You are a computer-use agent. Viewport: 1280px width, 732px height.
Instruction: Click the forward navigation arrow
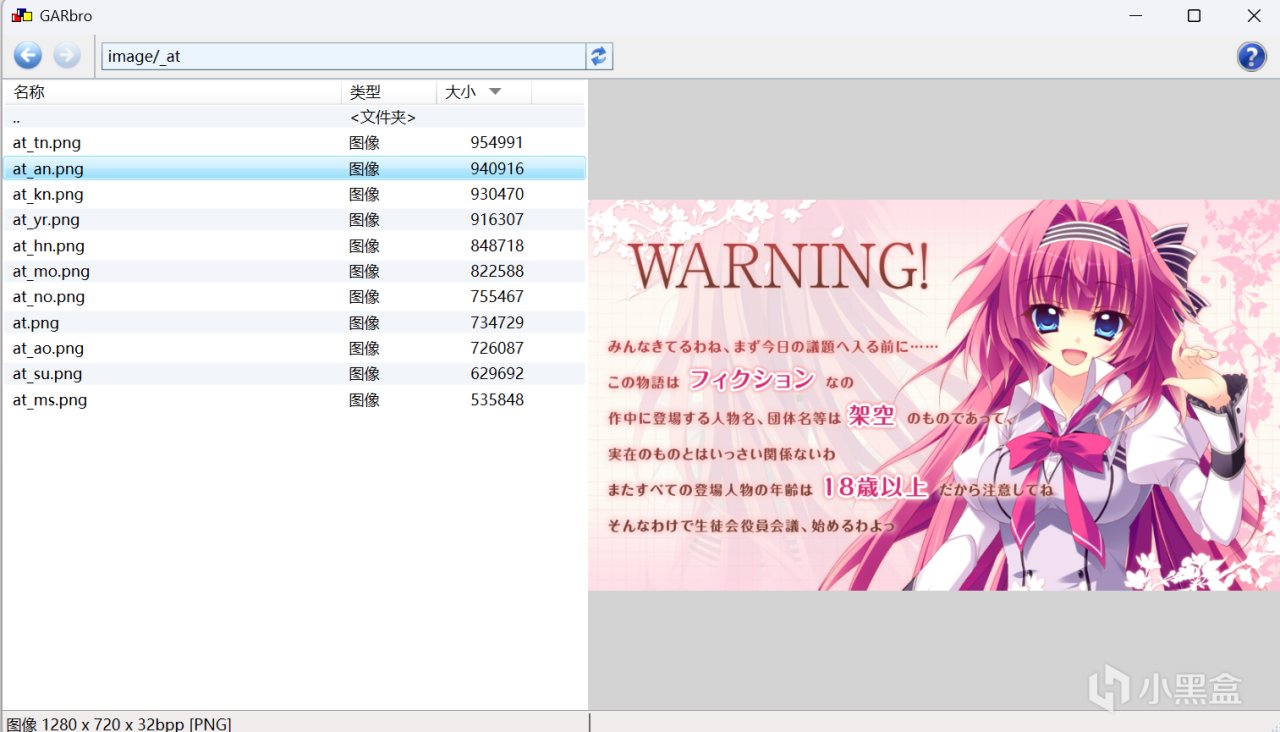(67, 56)
